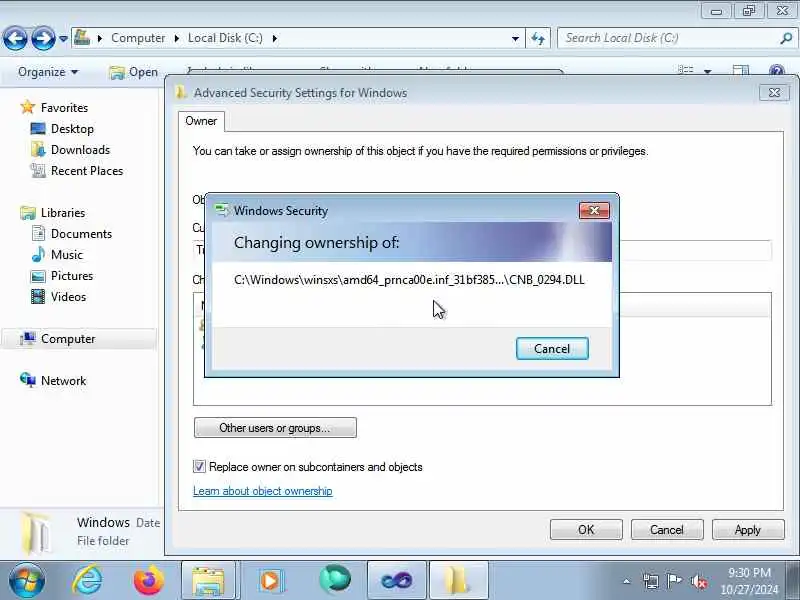The image size is (800, 600).
Task: Open network status tray icon
Action: click(x=651, y=581)
